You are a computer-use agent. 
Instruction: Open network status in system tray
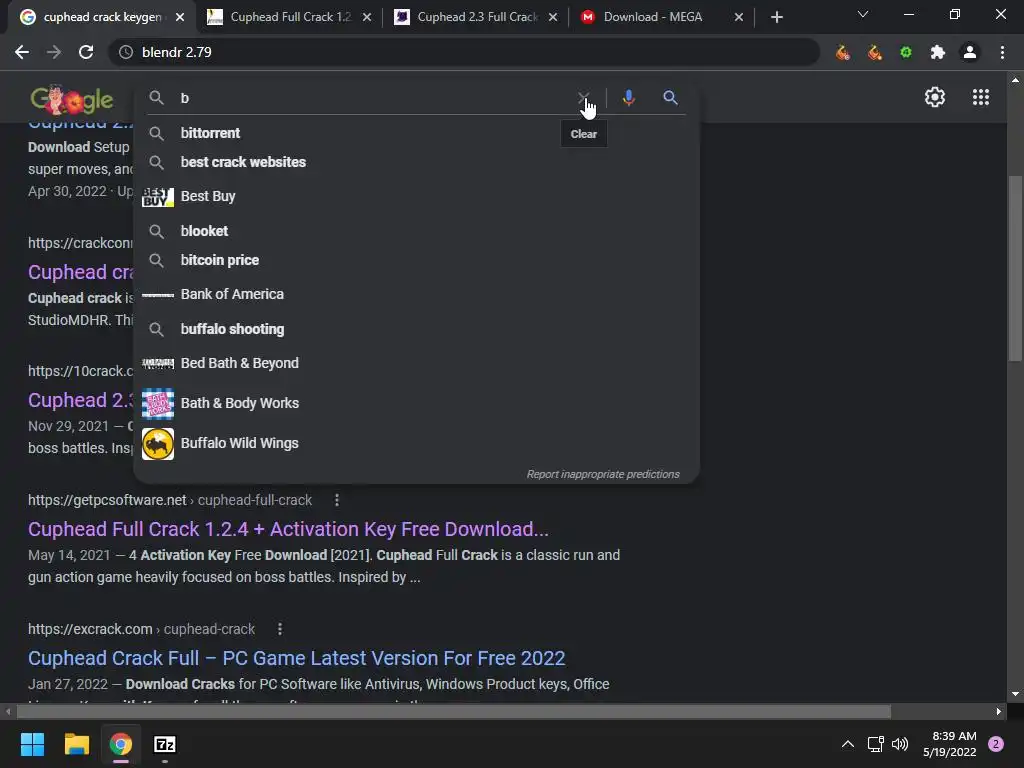point(875,744)
